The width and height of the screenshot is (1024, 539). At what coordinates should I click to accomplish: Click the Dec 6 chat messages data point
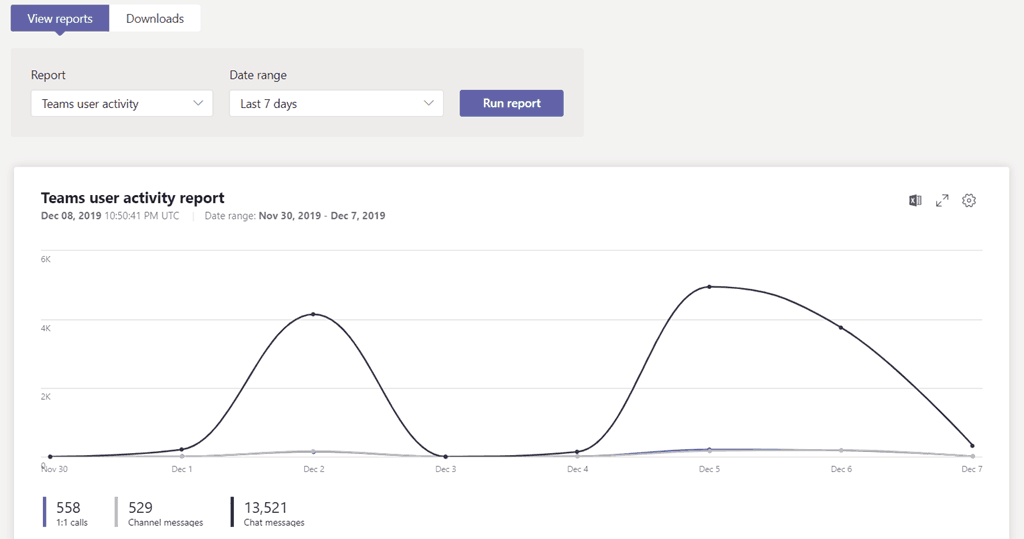(x=841, y=327)
